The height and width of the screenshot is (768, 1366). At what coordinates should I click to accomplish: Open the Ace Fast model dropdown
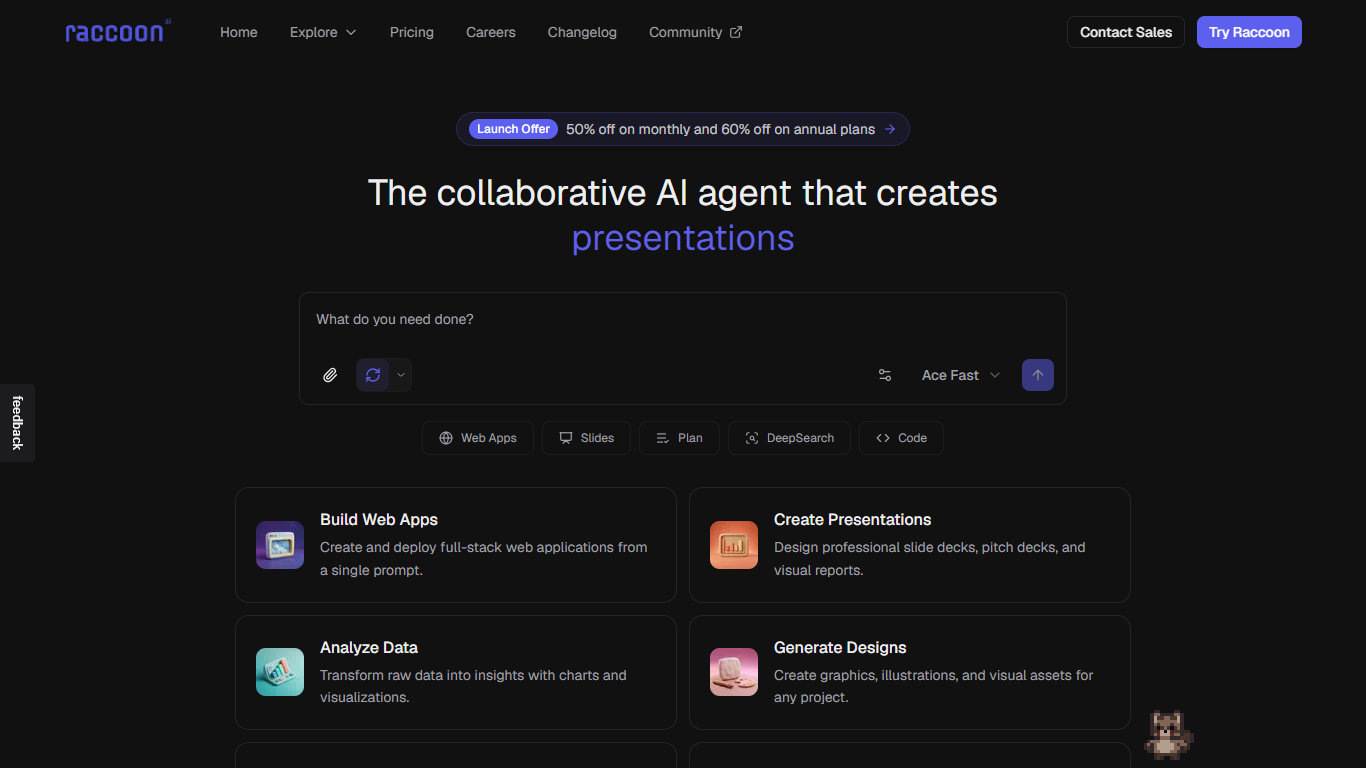pyautogui.click(x=960, y=375)
